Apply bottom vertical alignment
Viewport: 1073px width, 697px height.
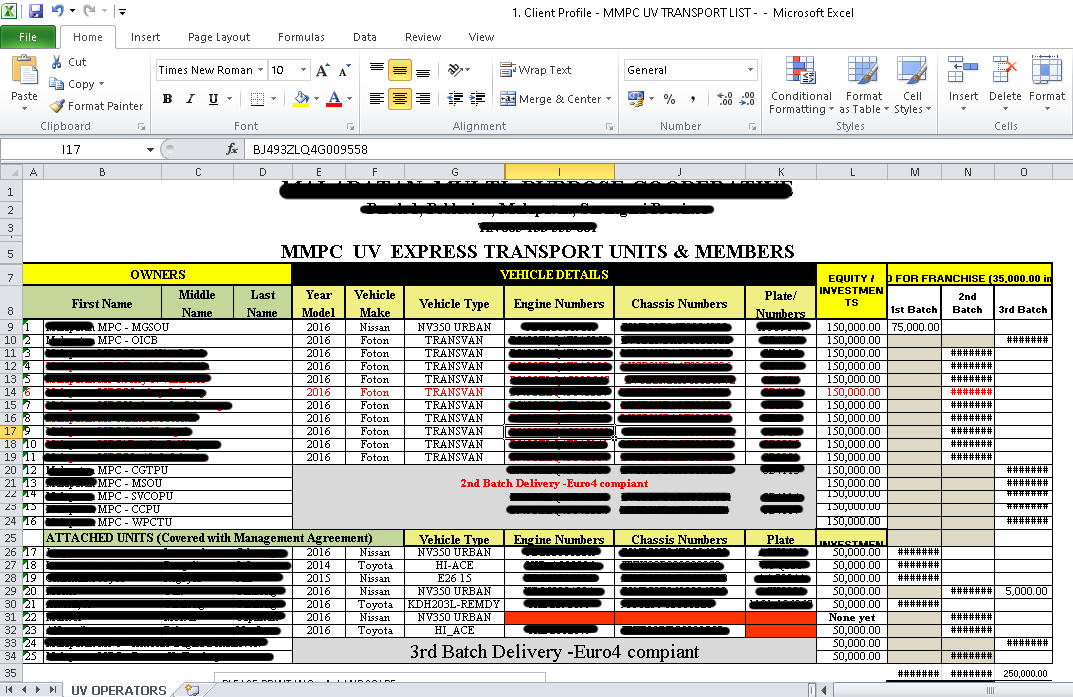423,70
